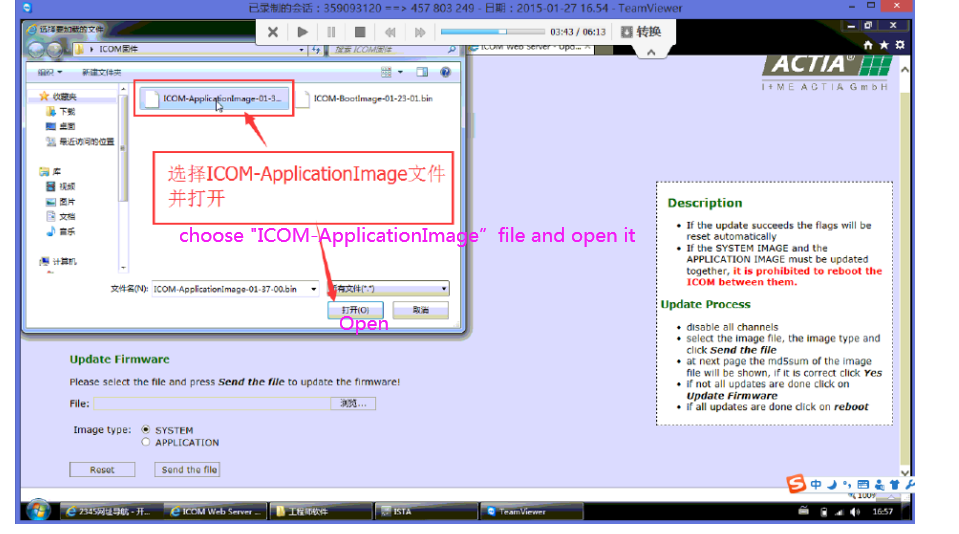Click the Reset button
Screen dimensions: 959x534
(102, 469)
